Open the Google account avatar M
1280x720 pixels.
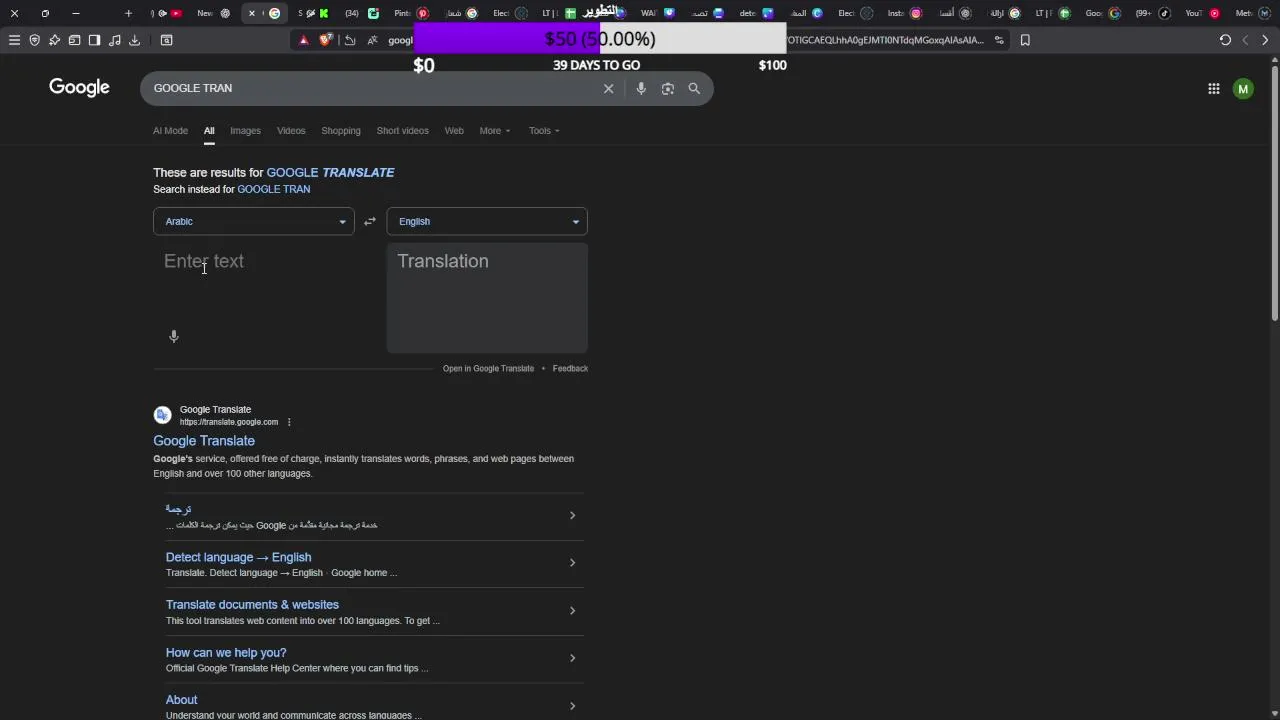pyautogui.click(x=1243, y=89)
